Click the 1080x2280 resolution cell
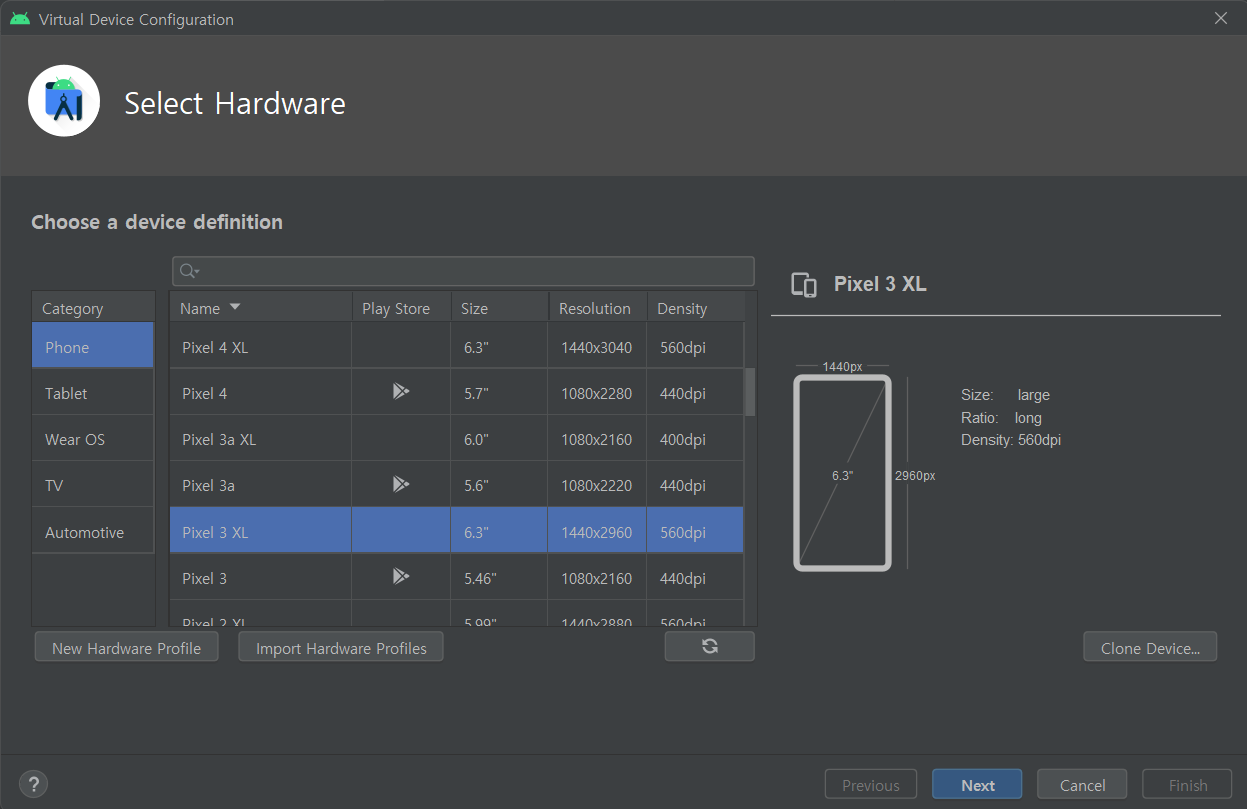The width and height of the screenshot is (1247, 809). [597, 393]
